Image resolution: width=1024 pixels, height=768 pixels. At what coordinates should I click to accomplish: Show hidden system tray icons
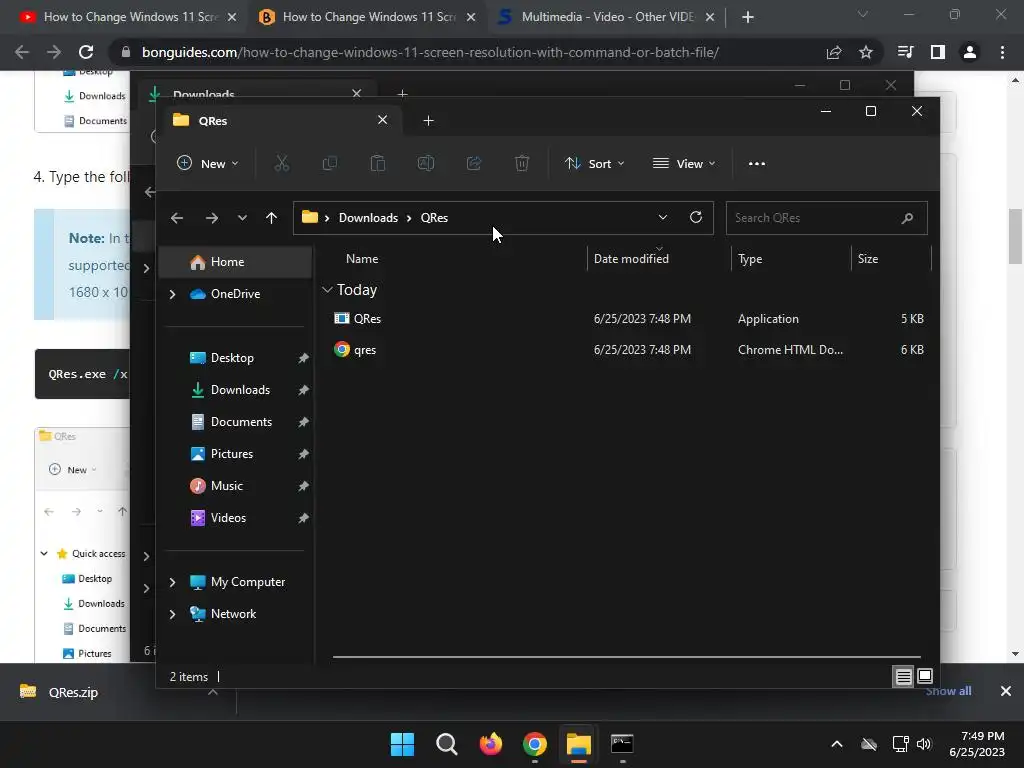pyautogui.click(x=837, y=744)
